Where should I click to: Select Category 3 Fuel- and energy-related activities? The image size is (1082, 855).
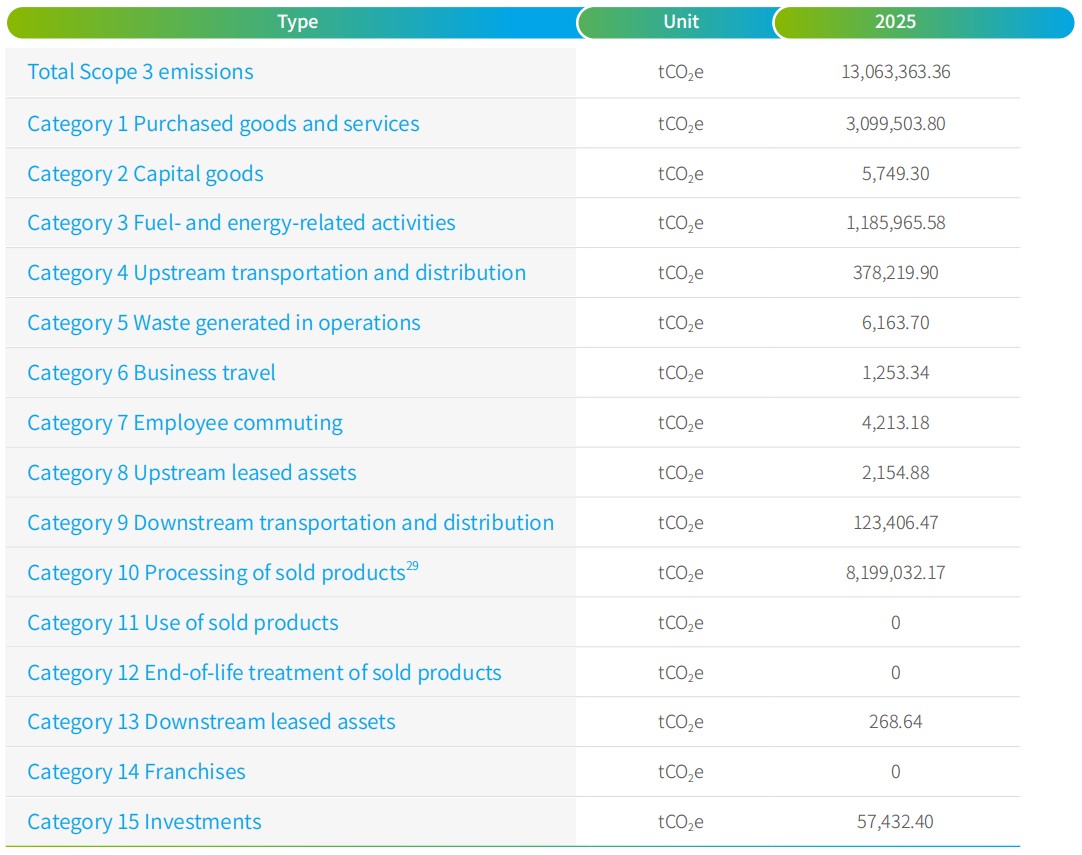point(241,224)
